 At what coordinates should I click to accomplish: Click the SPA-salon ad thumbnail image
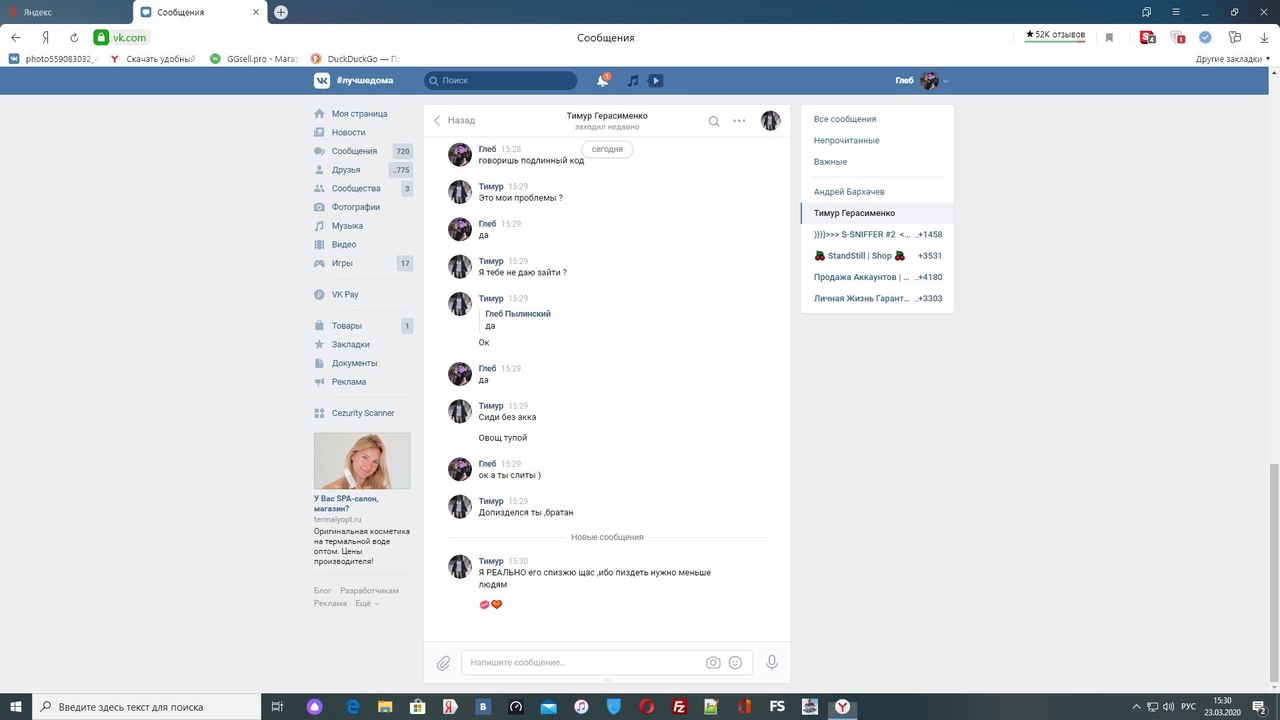pos(362,461)
